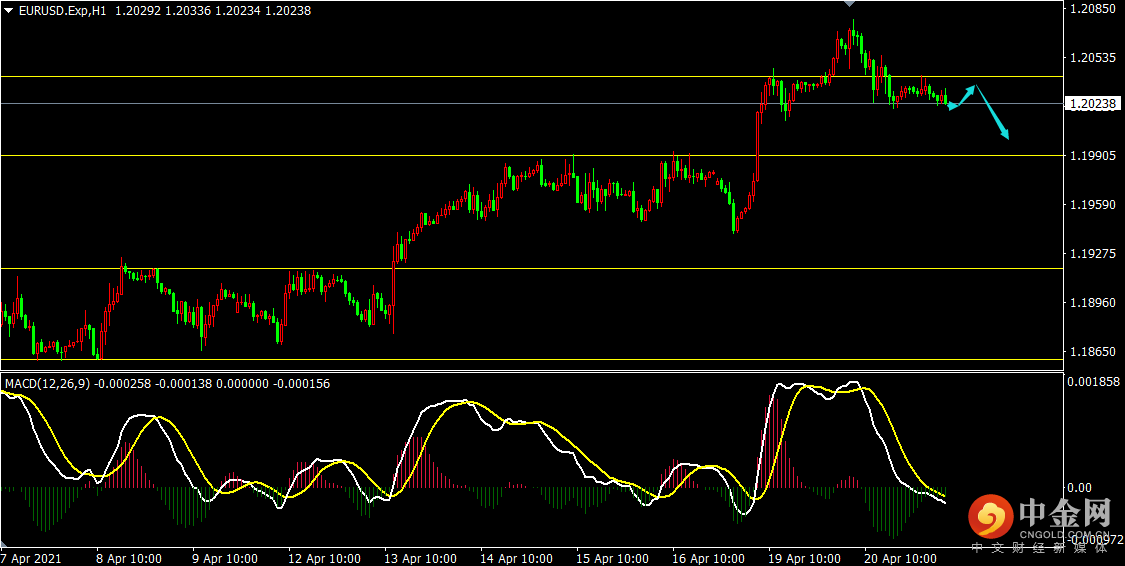Image resolution: width=1125 pixels, height=566 pixels.
Task: Click the 12 Apr 10:00 time label
Action: pyautogui.click(x=326, y=558)
